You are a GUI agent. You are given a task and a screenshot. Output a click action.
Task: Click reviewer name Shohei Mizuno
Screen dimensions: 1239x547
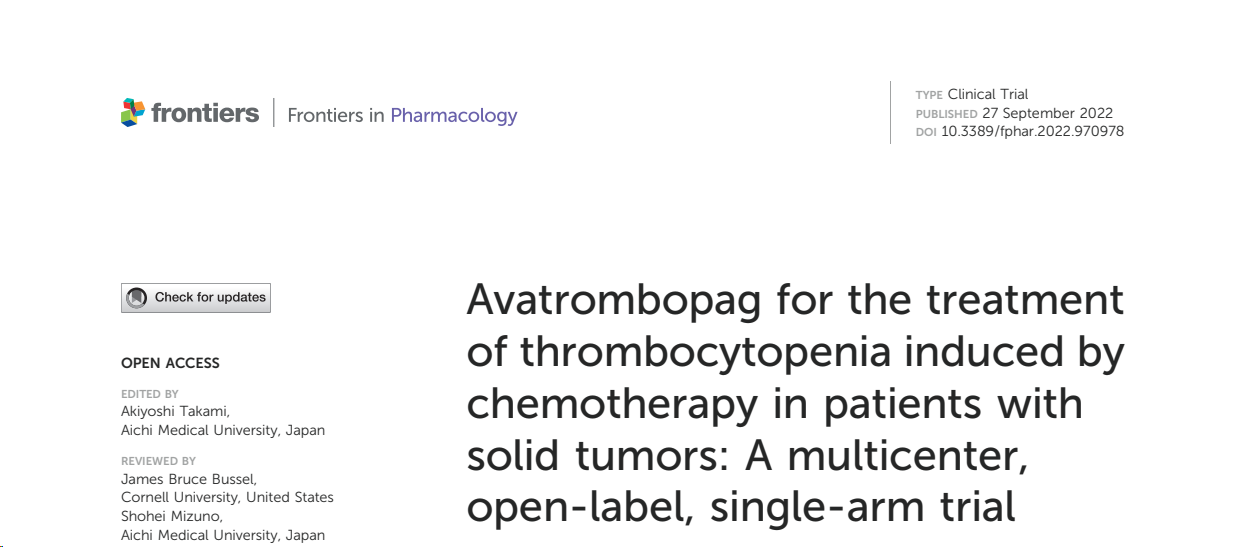pos(172,516)
